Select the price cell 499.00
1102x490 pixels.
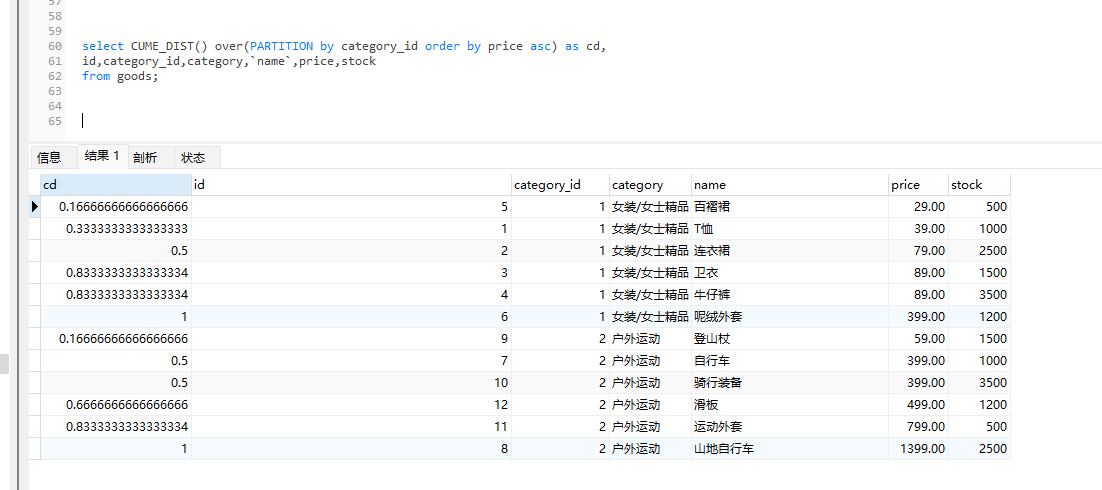pyautogui.click(x=918, y=405)
